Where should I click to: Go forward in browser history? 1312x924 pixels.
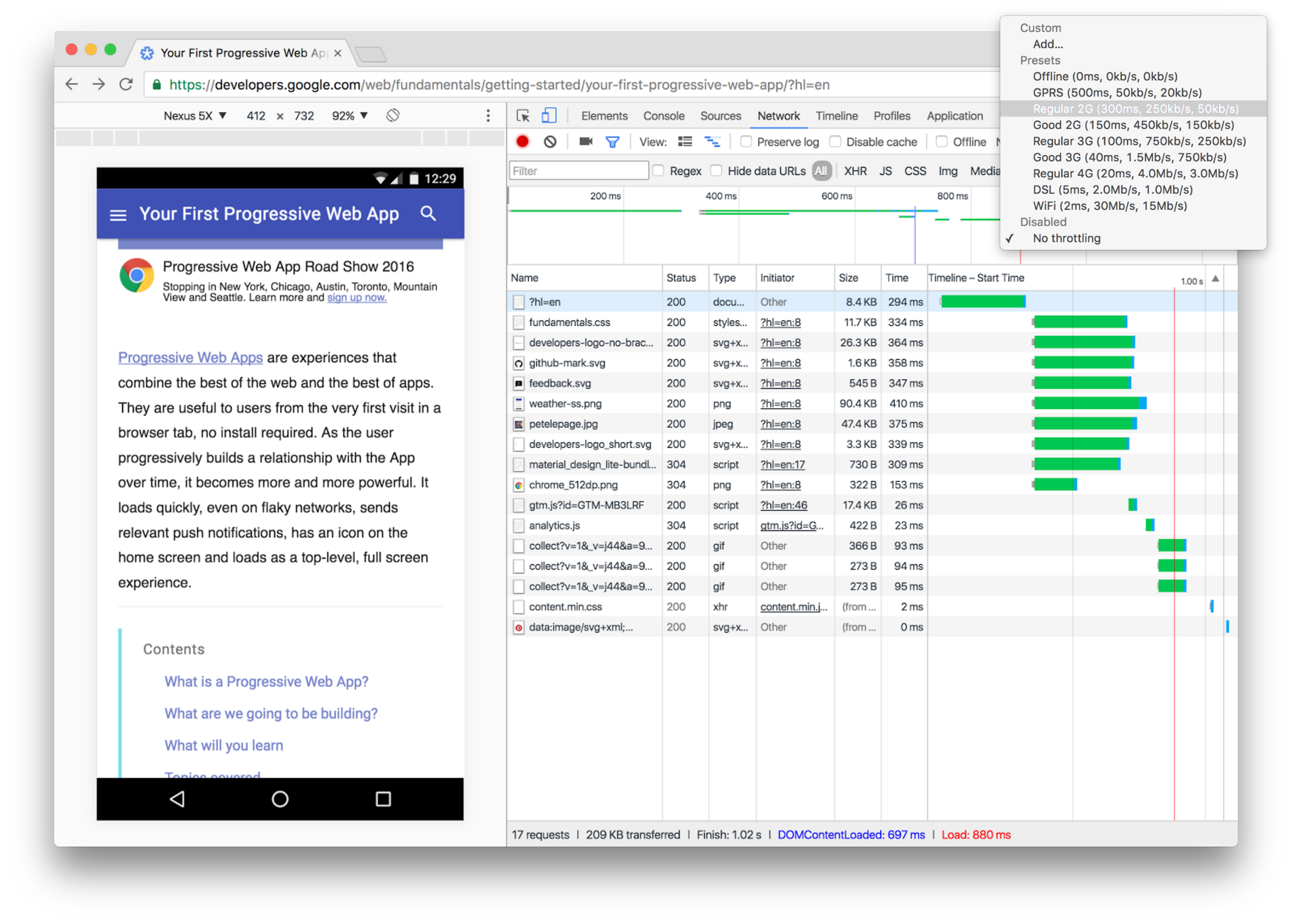point(99,84)
